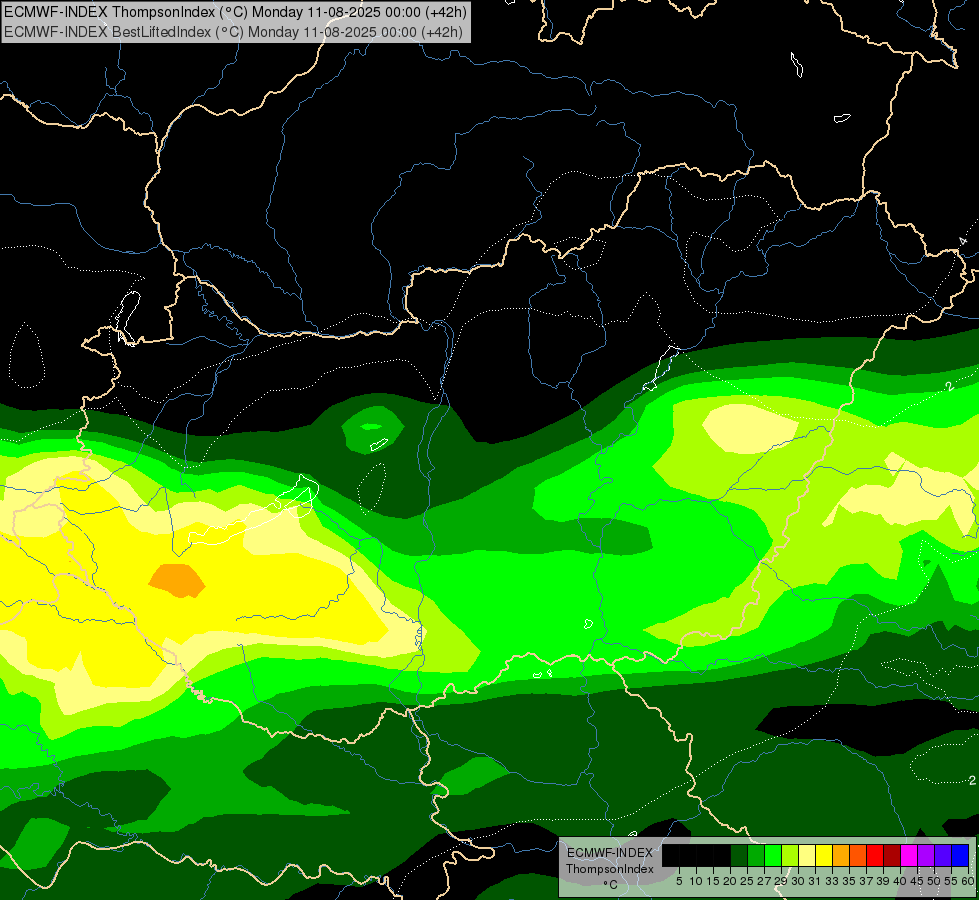Select the violet 50-55 legend swatch
Image resolution: width=979 pixels, height=900 pixels.
click(943, 855)
